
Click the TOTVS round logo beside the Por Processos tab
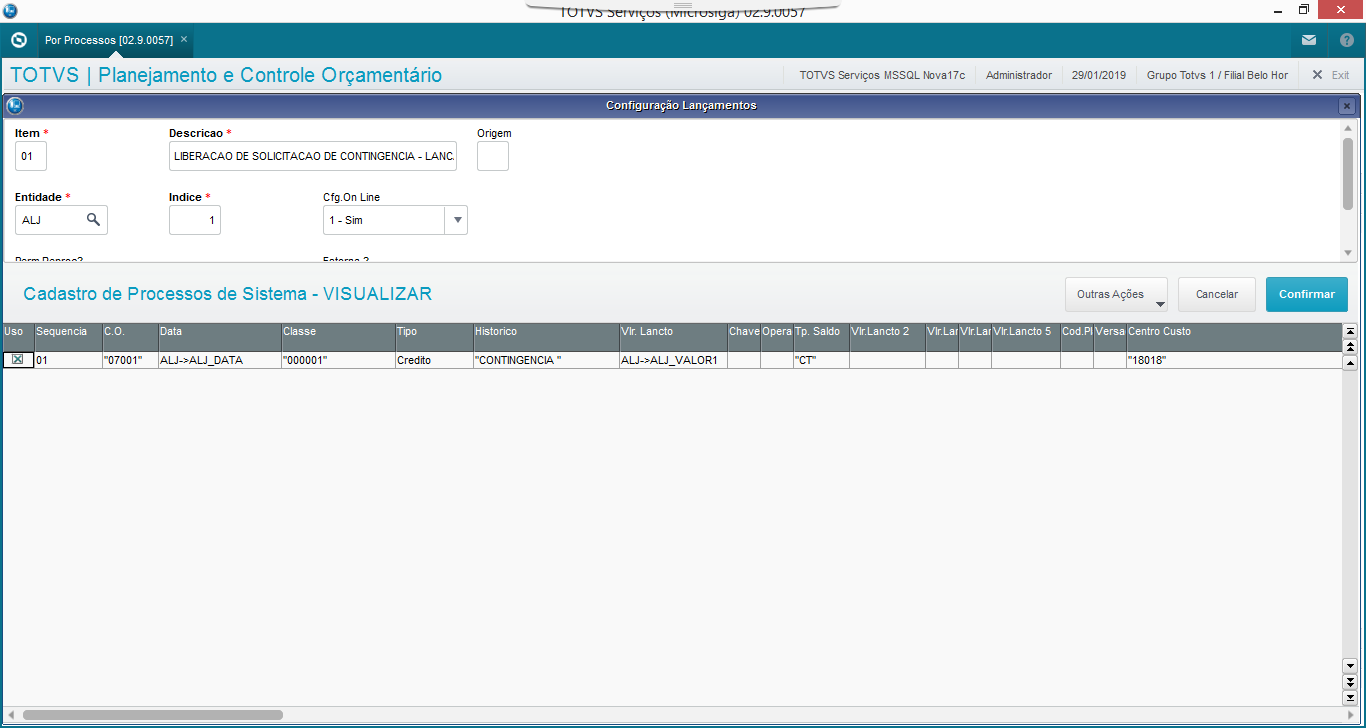pyautogui.click(x=18, y=40)
